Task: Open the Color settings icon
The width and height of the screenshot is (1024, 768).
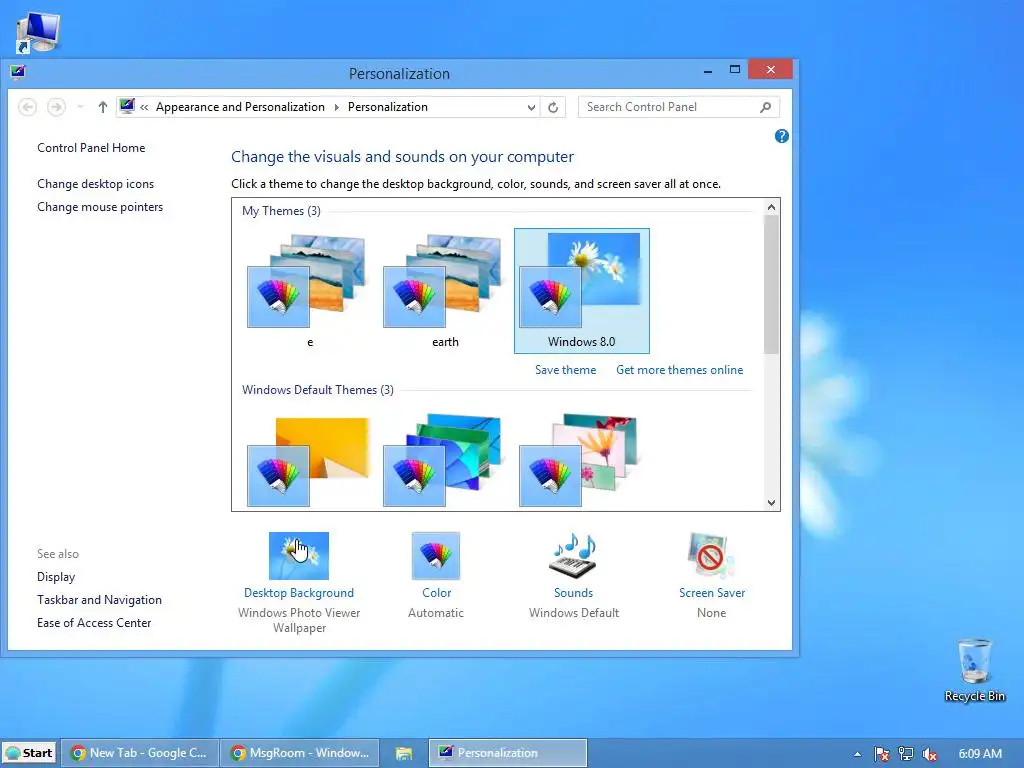Action: pos(436,556)
